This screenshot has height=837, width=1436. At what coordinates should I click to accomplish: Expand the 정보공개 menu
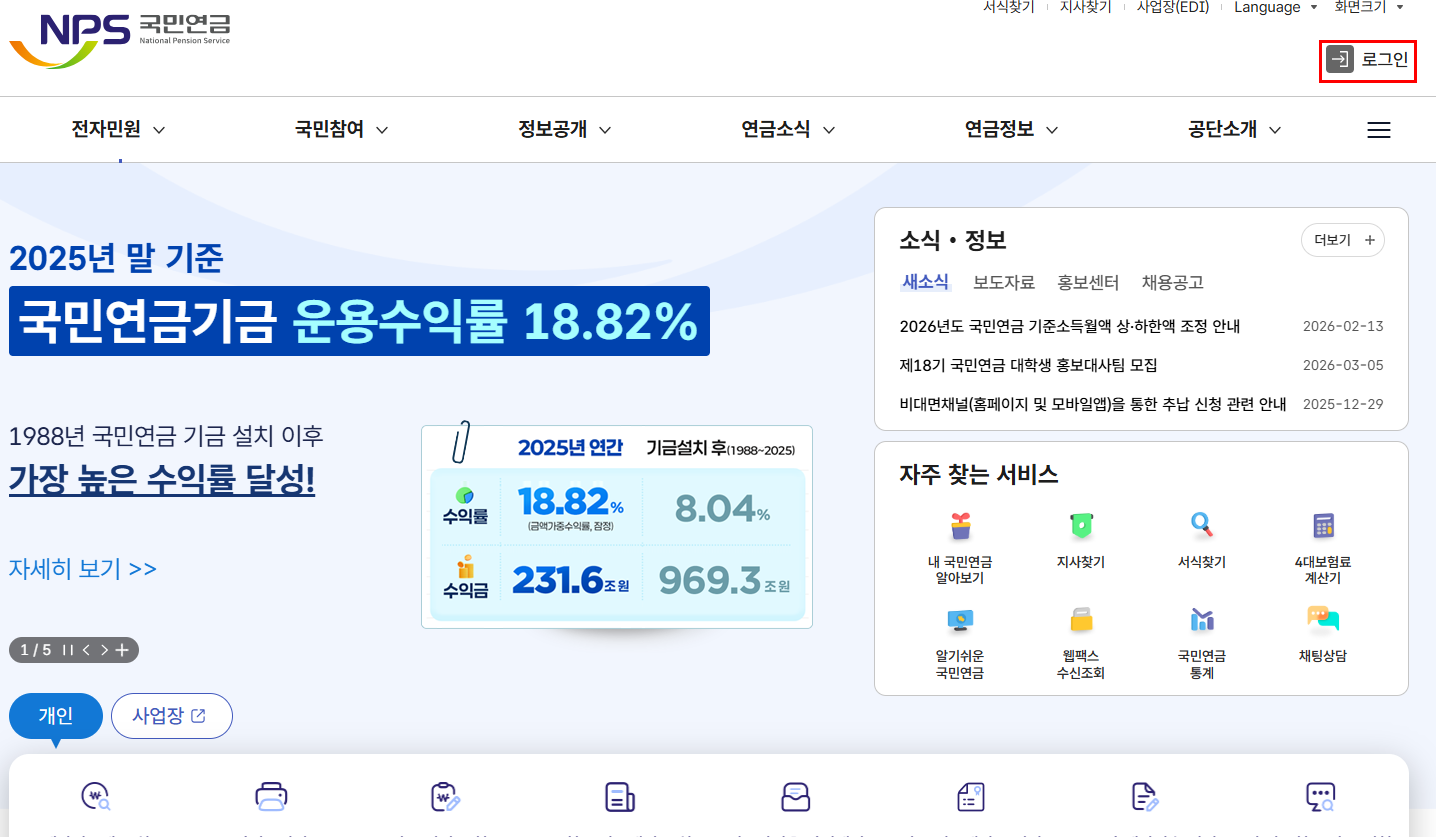coord(565,129)
